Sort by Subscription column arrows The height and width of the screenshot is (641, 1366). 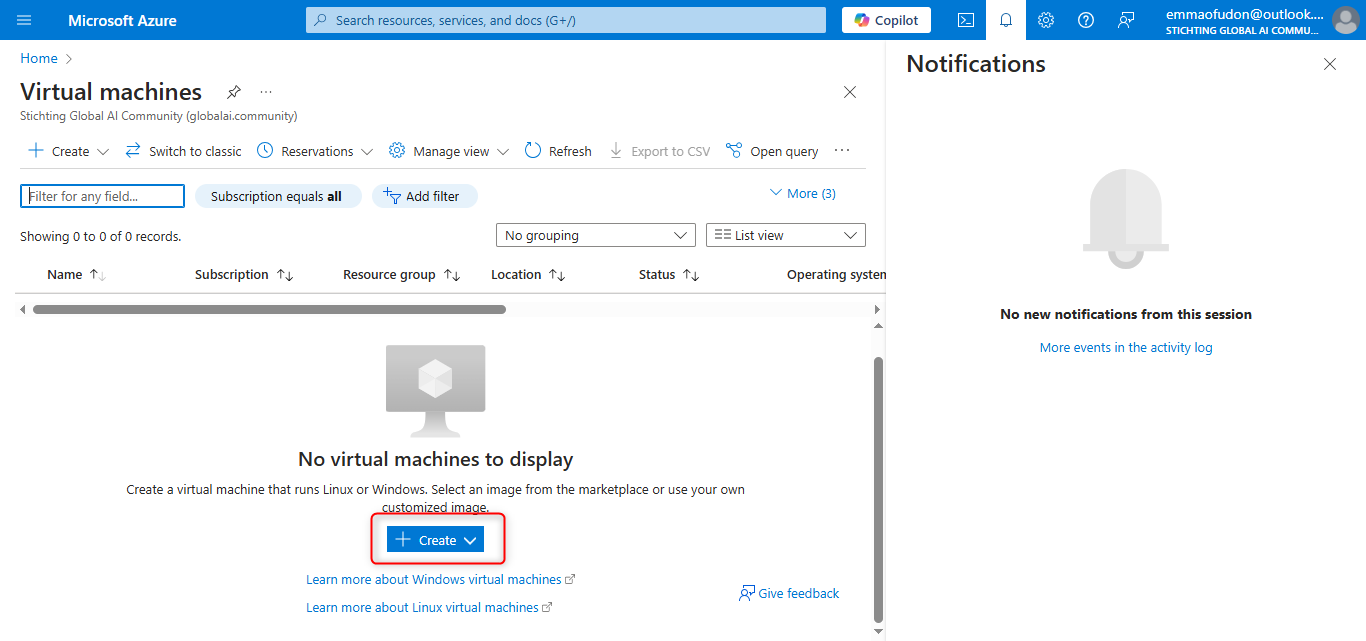pyautogui.click(x=285, y=275)
